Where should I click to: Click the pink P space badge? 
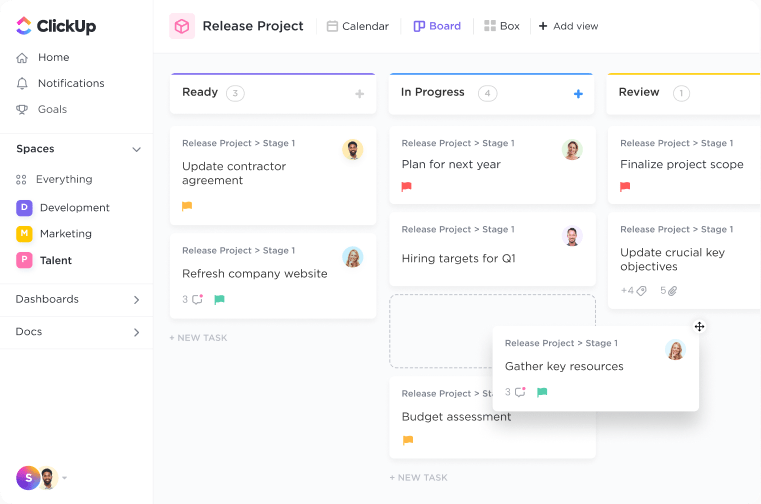pyautogui.click(x=24, y=260)
